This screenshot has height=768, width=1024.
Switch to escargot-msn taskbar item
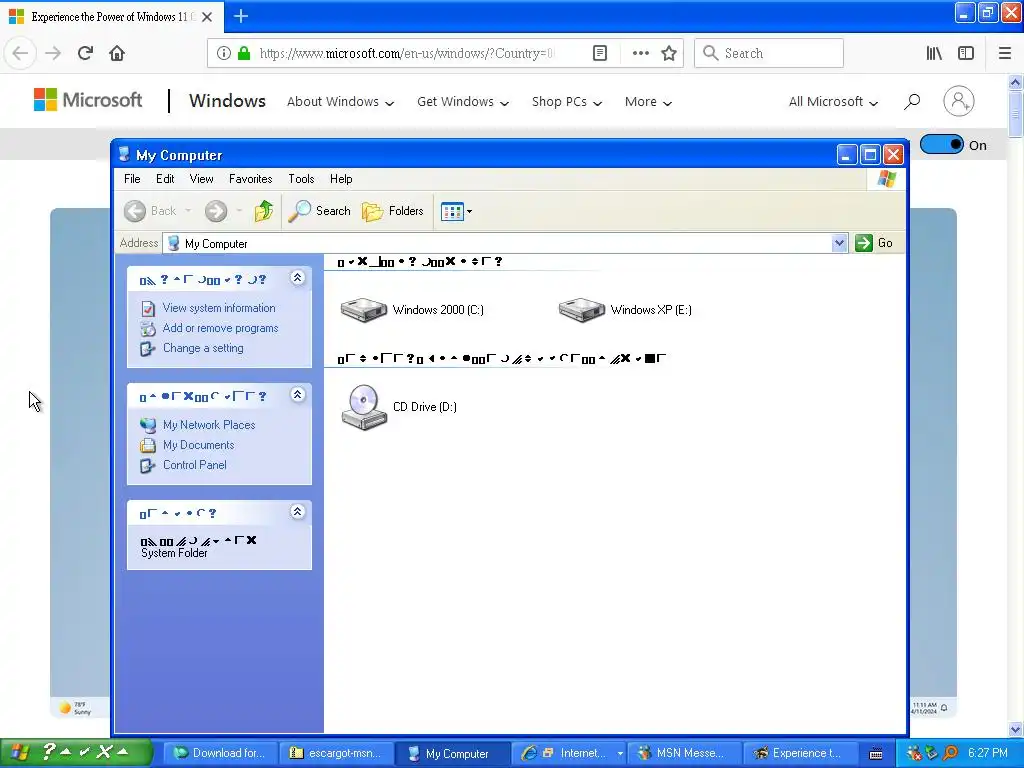click(x=337, y=753)
